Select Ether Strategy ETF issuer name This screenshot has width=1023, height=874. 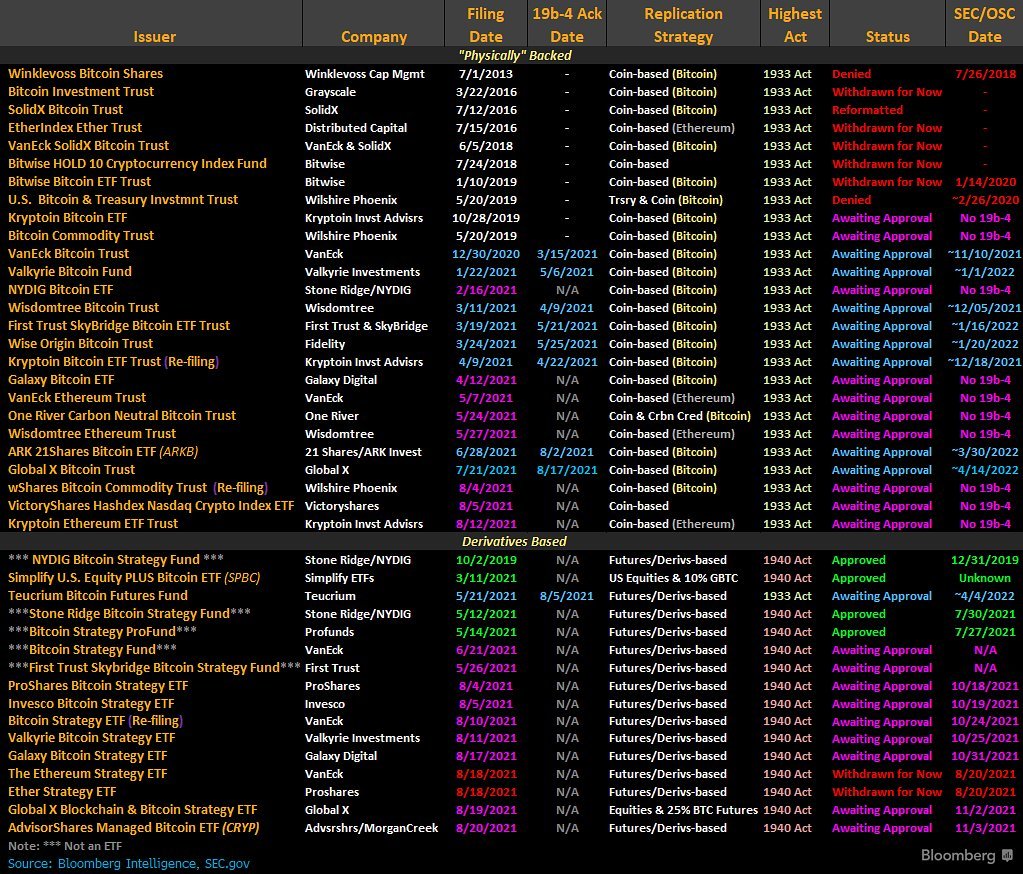coord(62,792)
